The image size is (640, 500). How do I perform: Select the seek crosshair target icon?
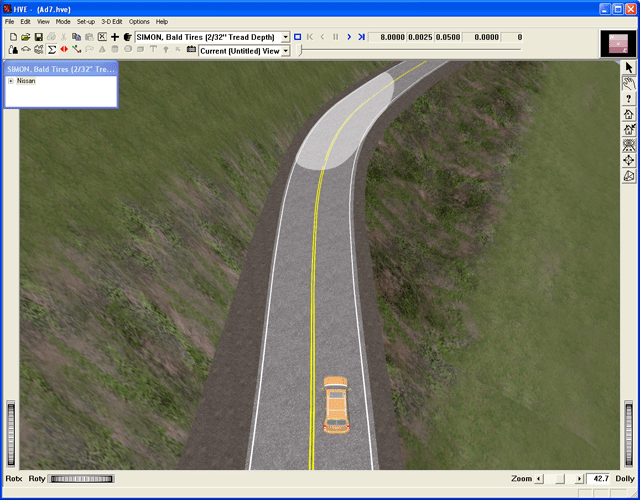pos(629,160)
